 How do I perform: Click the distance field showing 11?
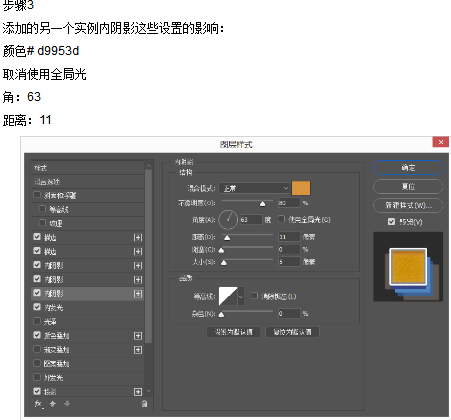(289, 237)
